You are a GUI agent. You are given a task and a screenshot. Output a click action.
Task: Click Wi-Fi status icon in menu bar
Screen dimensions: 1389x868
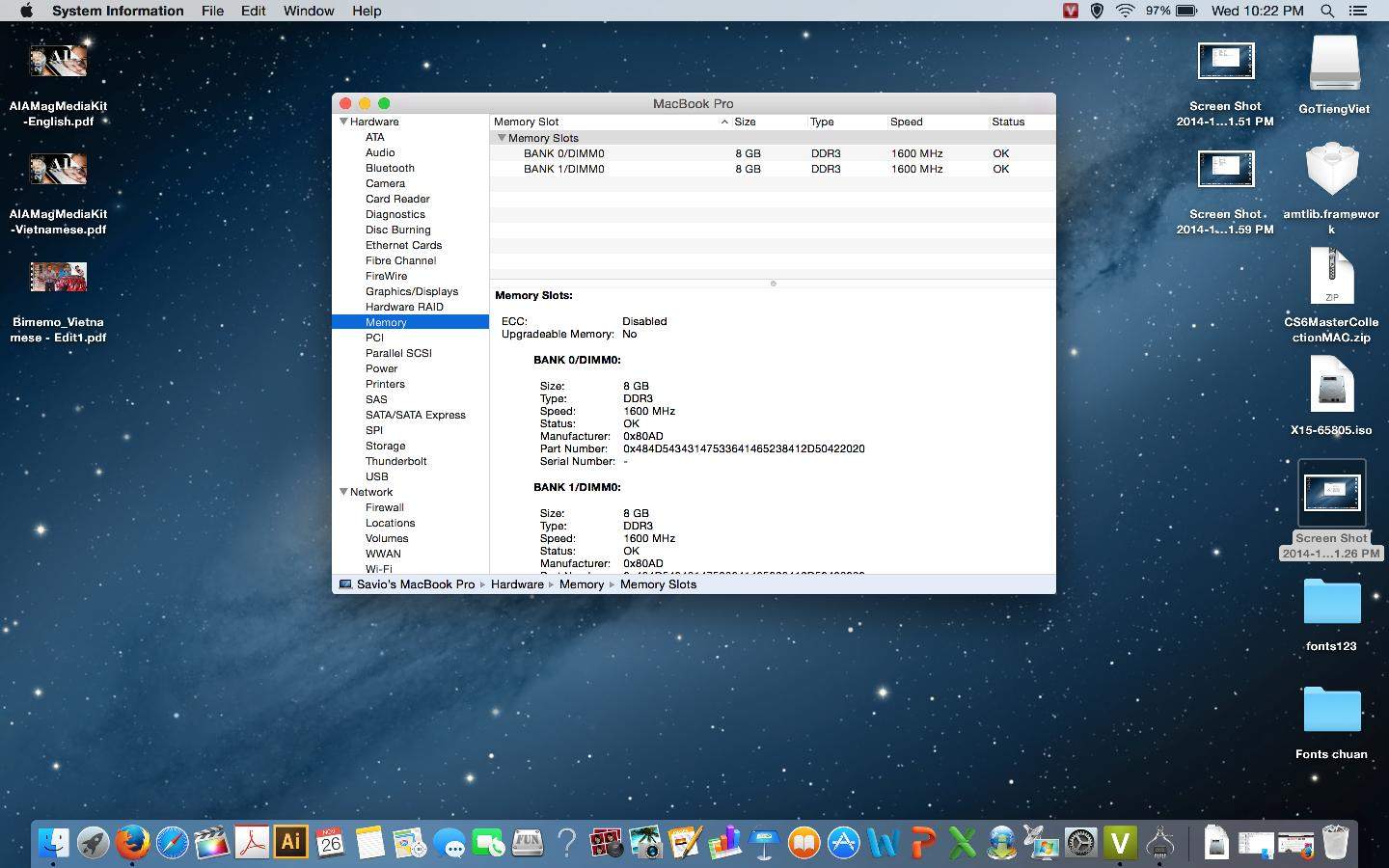pyautogui.click(x=1125, y=11)
